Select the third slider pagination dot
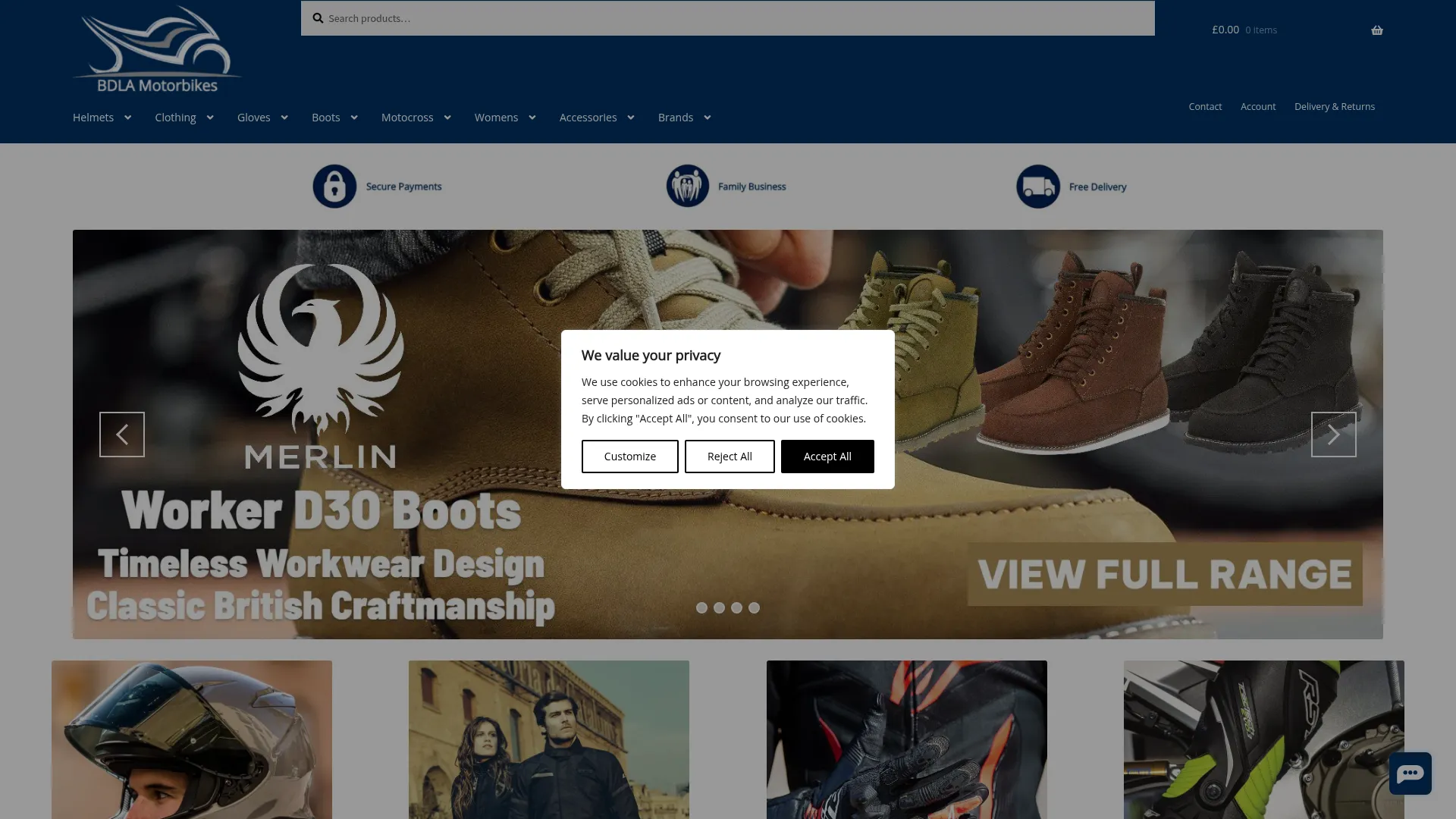 click(x=736, y=608)
